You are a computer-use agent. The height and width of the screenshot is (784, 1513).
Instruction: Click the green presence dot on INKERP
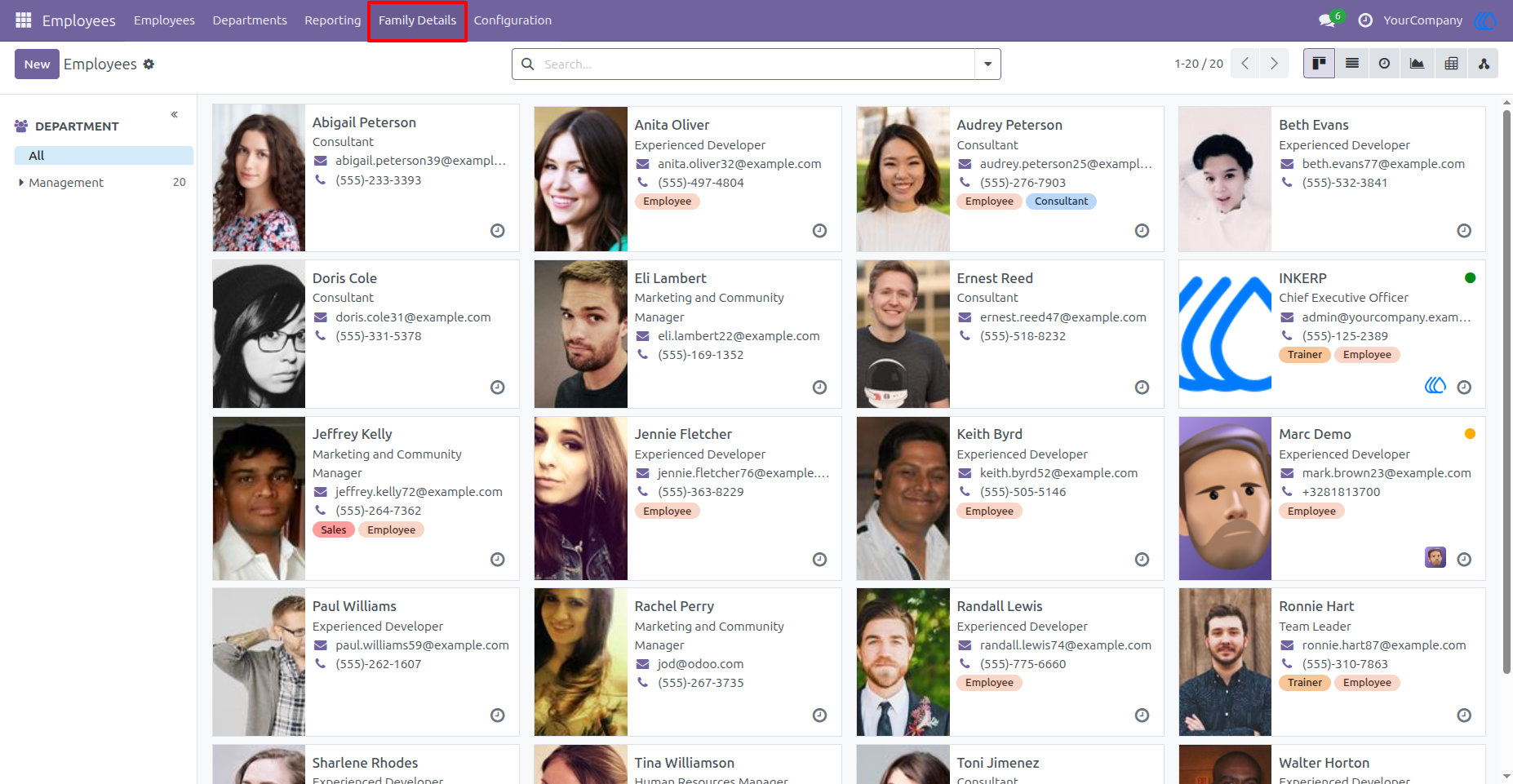tap(1471, 278)
